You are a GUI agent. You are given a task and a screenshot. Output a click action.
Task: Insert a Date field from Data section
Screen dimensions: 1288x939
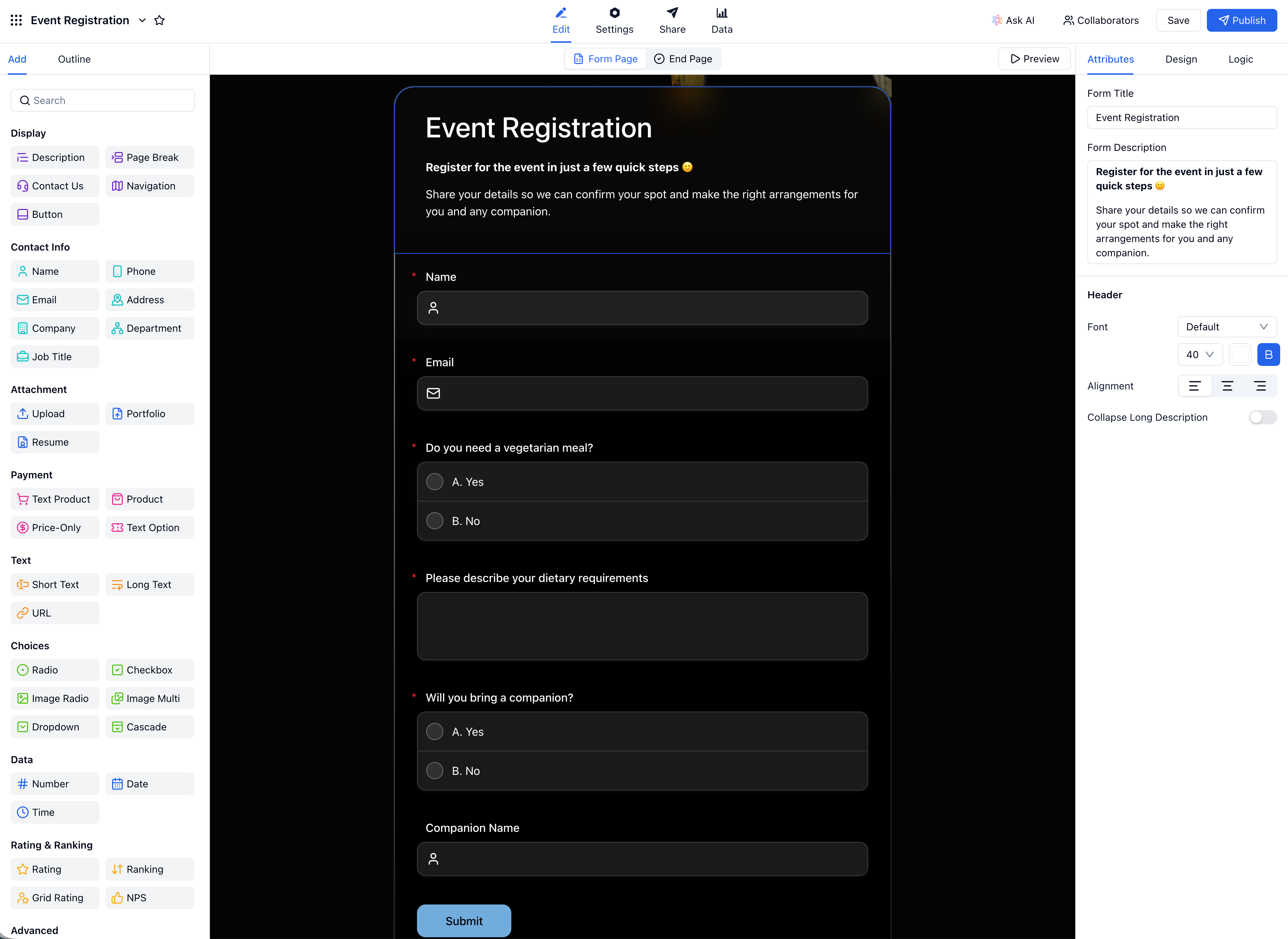click(x=149, y=783)
